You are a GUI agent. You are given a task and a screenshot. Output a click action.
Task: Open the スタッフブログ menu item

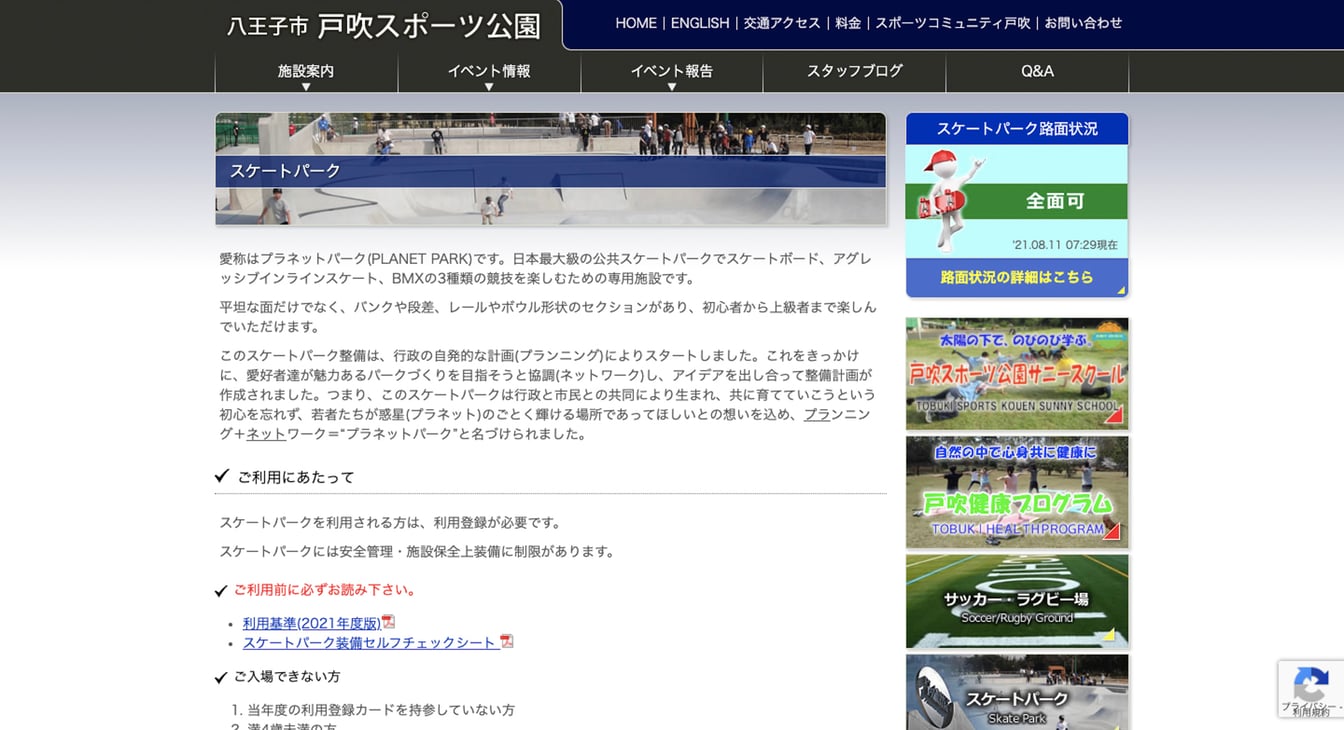click(x=854, y=71)
